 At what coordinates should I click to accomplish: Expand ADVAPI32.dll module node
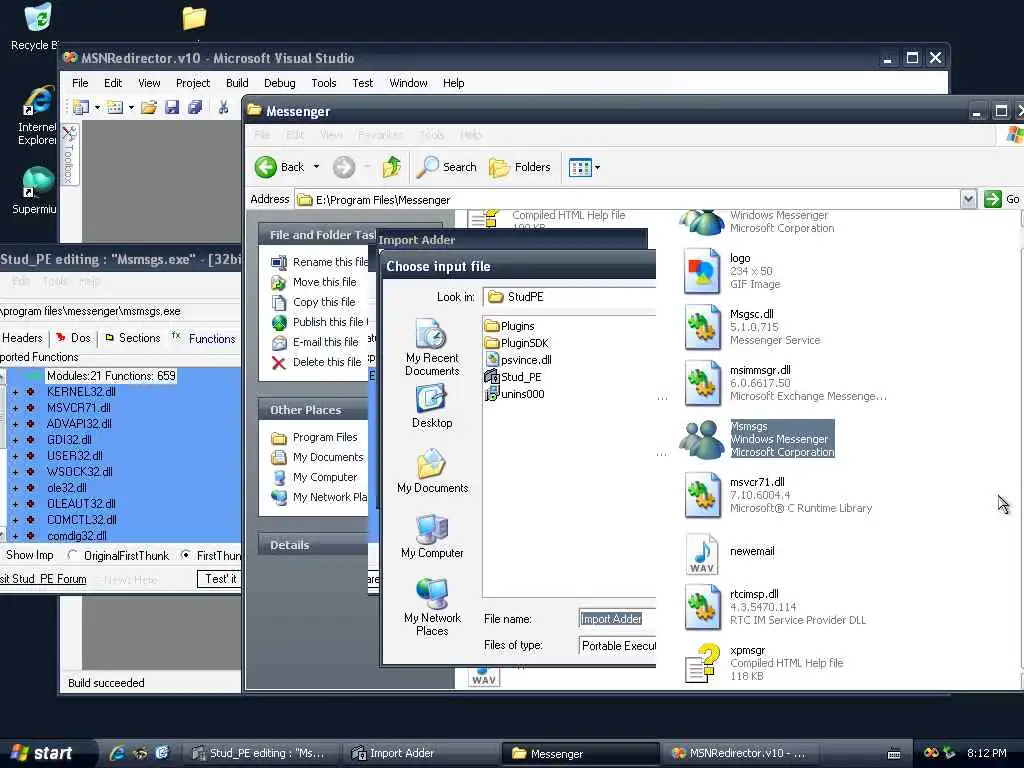tap(16, 424)
